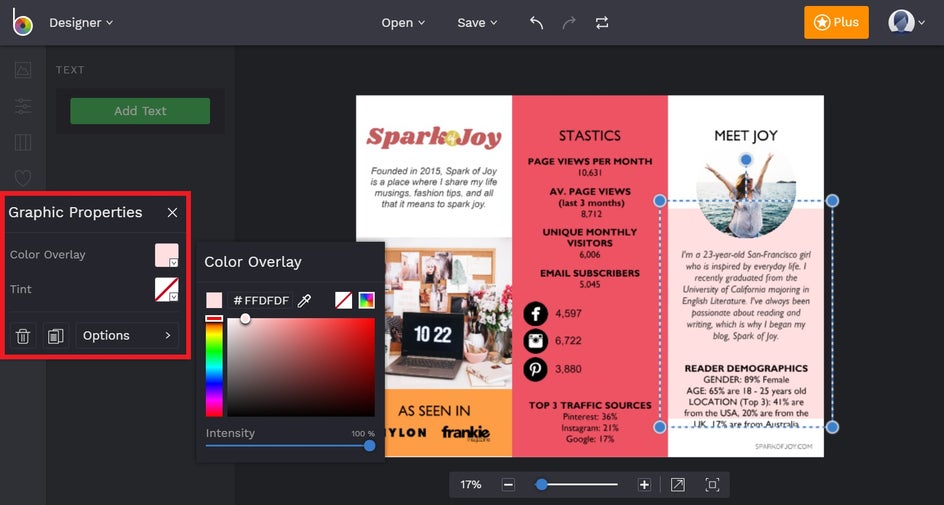
Task: Select the PAGE VIEWS PER MONTH text
Action: 590,161
